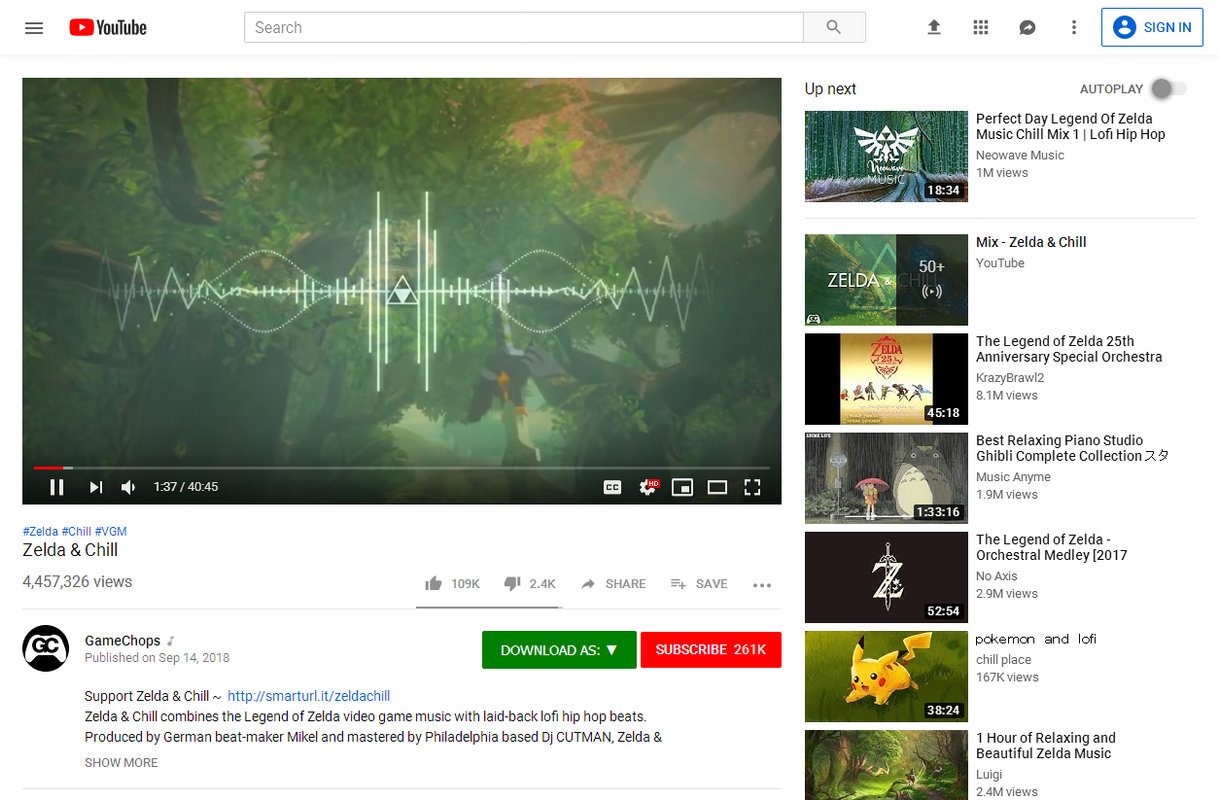Click 'Published on Sep 14, 2018' text
This screenshot has width=1220, height=800.
click(x=157, y=658)
